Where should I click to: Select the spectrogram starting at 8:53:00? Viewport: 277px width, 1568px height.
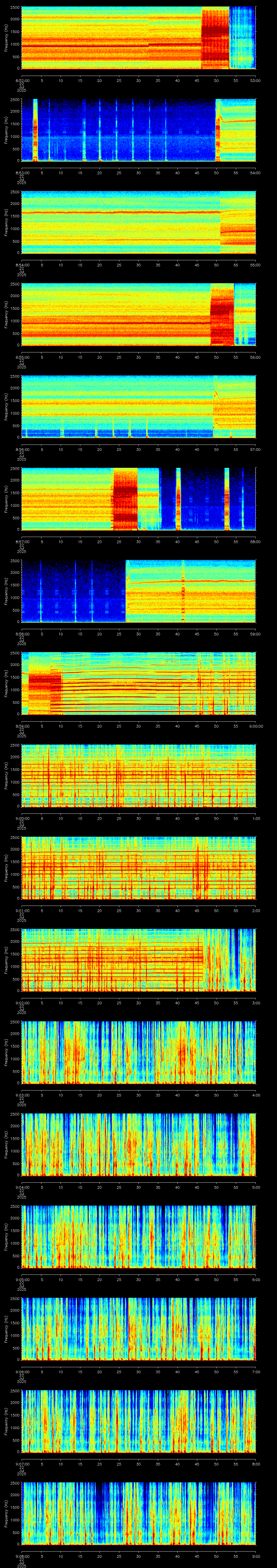pos(138,130)
